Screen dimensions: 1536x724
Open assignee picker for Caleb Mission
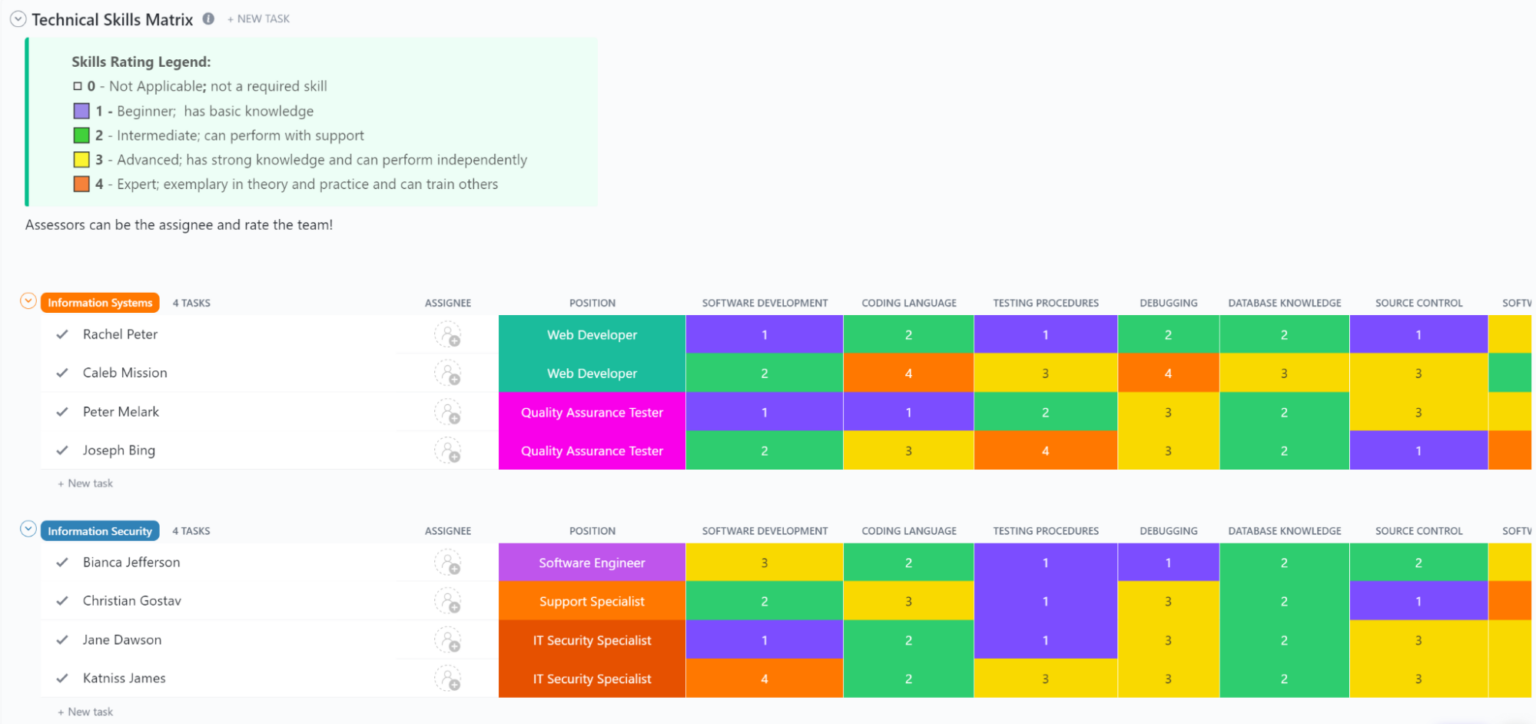pos(447,374)
